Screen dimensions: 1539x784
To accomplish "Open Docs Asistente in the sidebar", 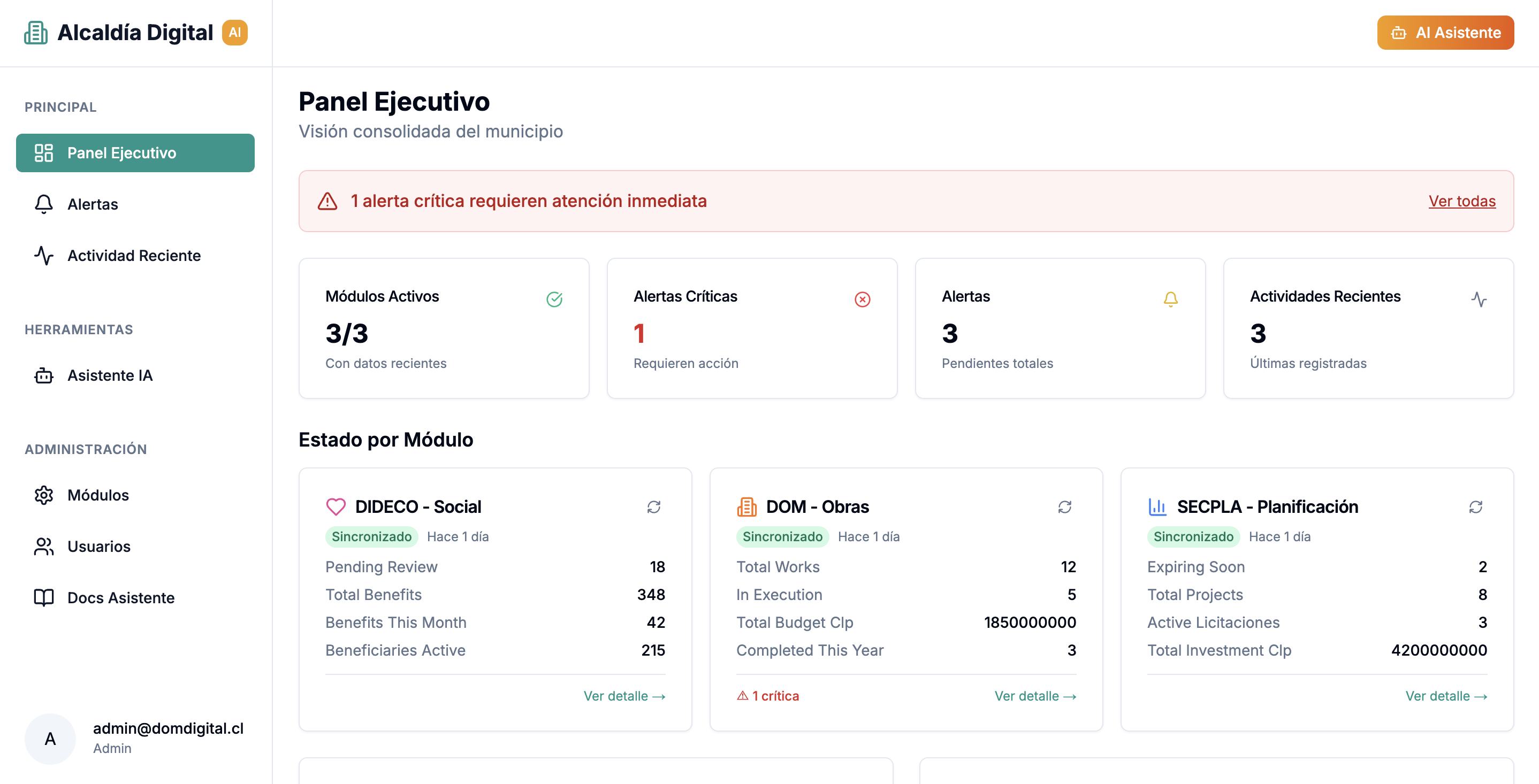I will [x=135, y=598].
